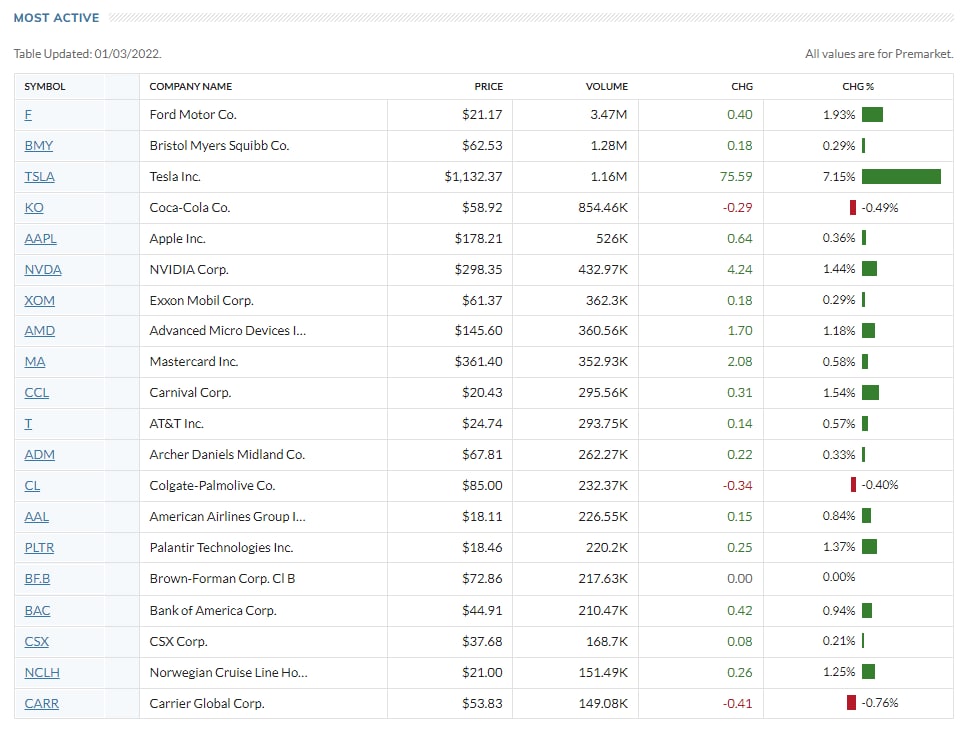The width and height of the screenshot is (967, 731).
Task: Open the NVDA stock link
Action: click(x=43, y=270)
